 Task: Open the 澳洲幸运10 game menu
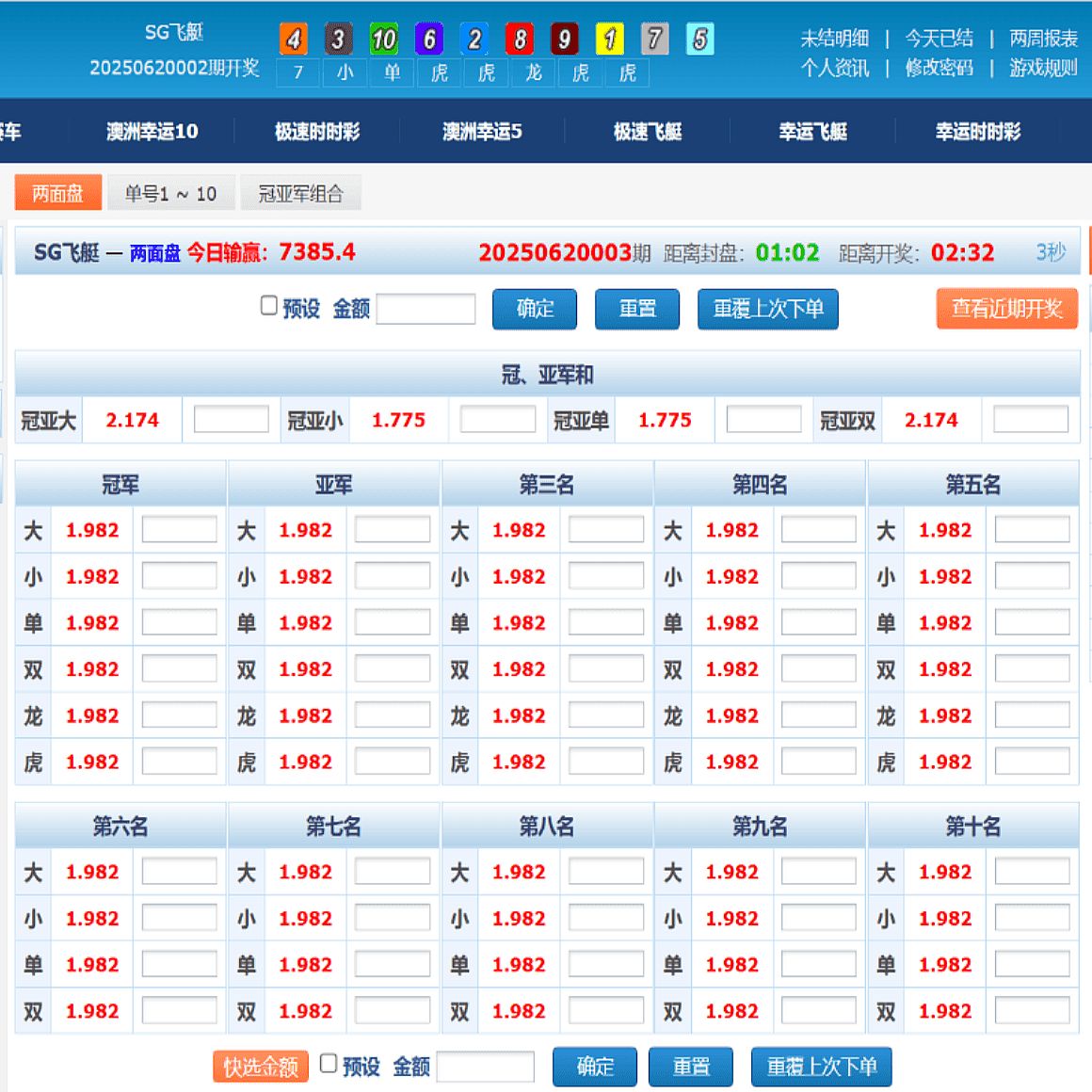tap(151, 132)
